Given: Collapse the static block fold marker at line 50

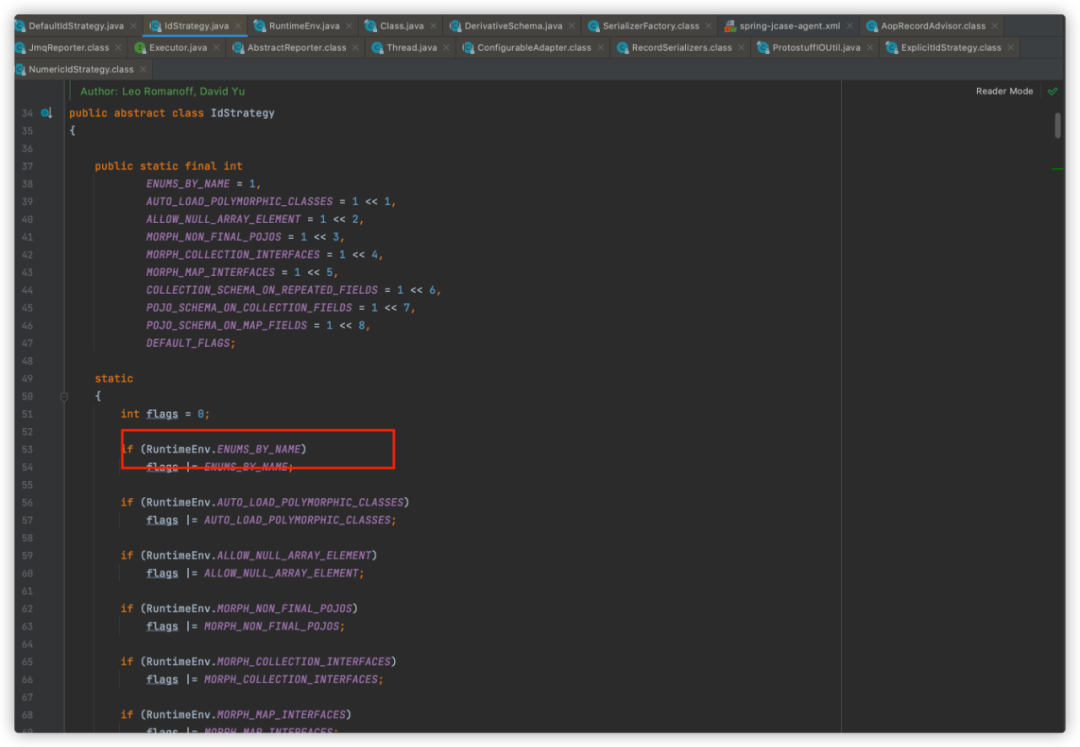Looking at the screenshot, I should pos(64,397).
